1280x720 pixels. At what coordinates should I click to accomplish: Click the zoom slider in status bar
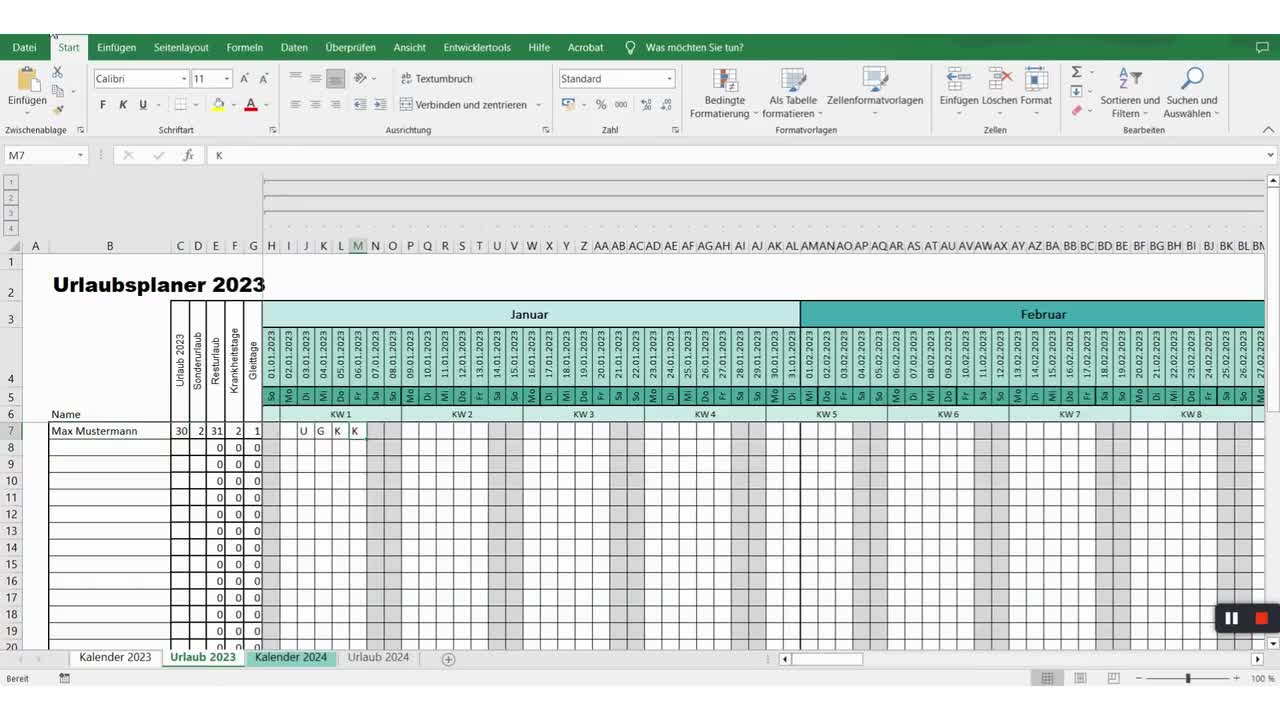(1188, 678)
